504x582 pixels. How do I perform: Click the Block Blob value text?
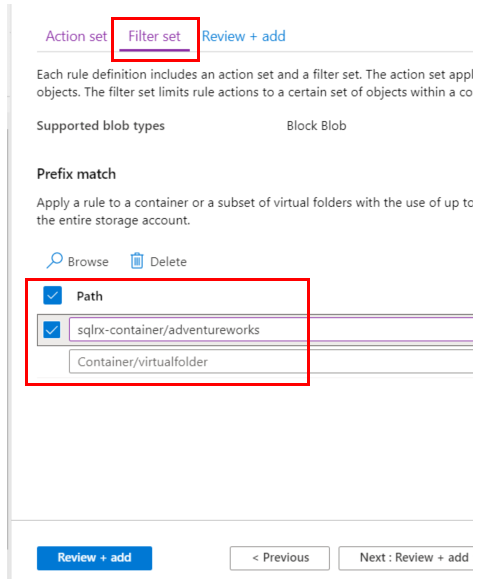tap(316, 126)
